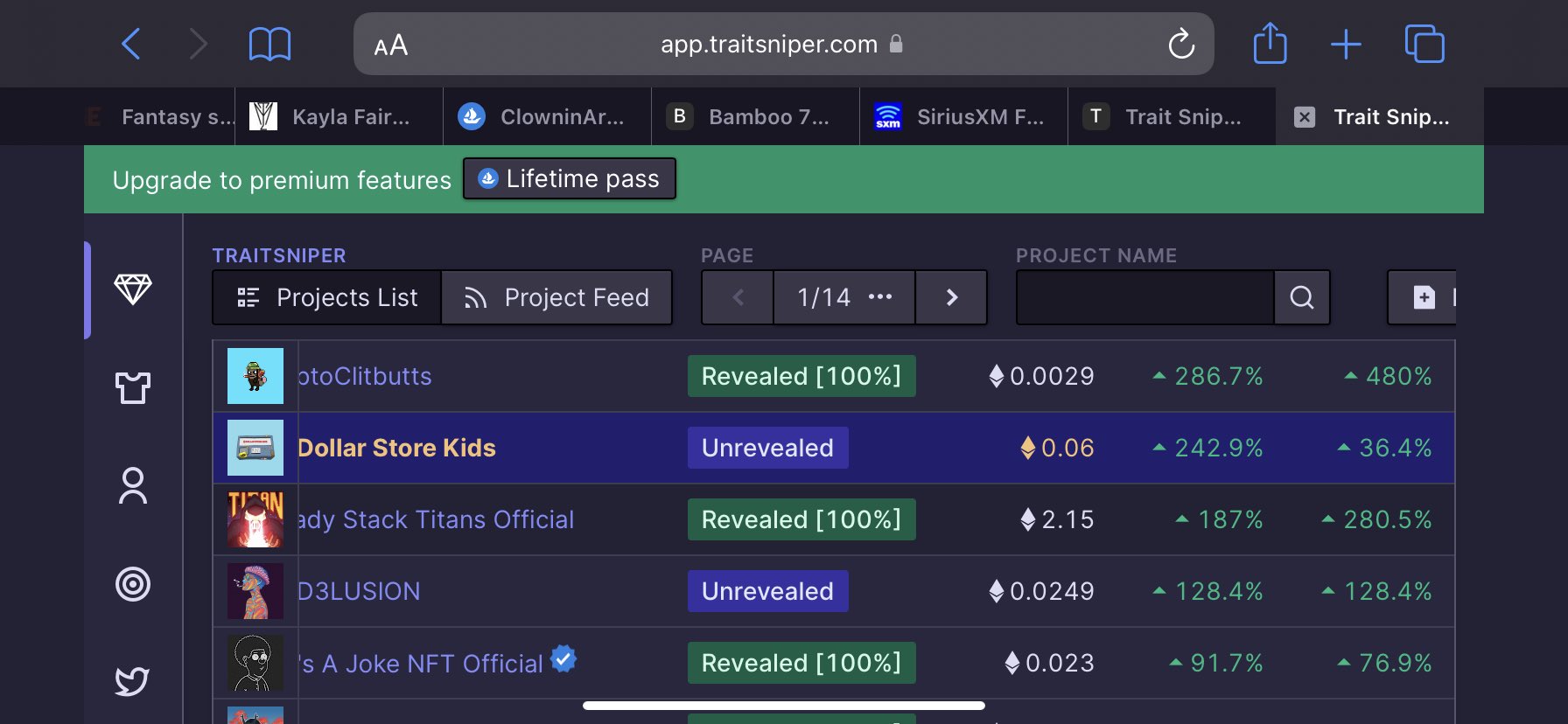Click Upgrade to premium features text
This screenshot has width=1568, height=724.
pos(282,180)
